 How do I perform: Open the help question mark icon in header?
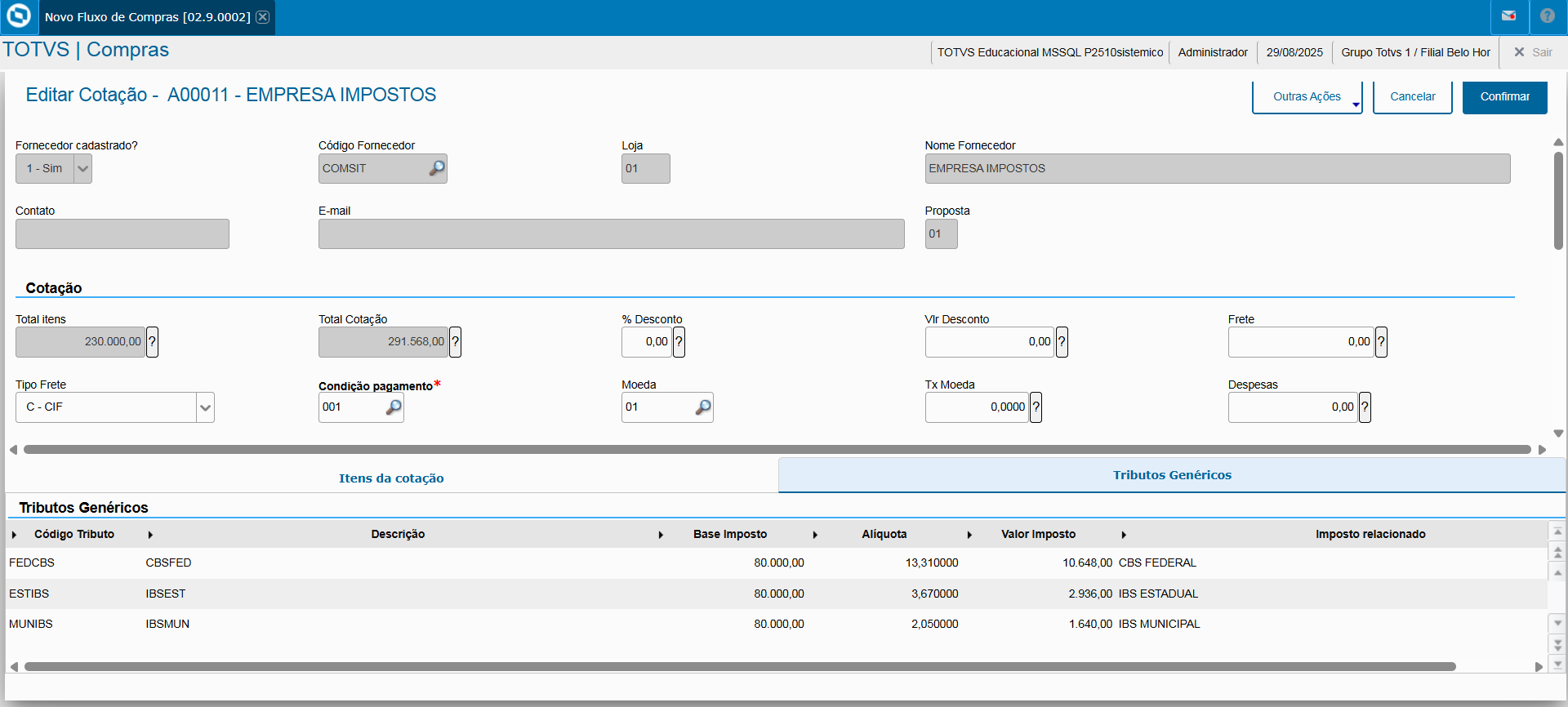[1547, 16]
